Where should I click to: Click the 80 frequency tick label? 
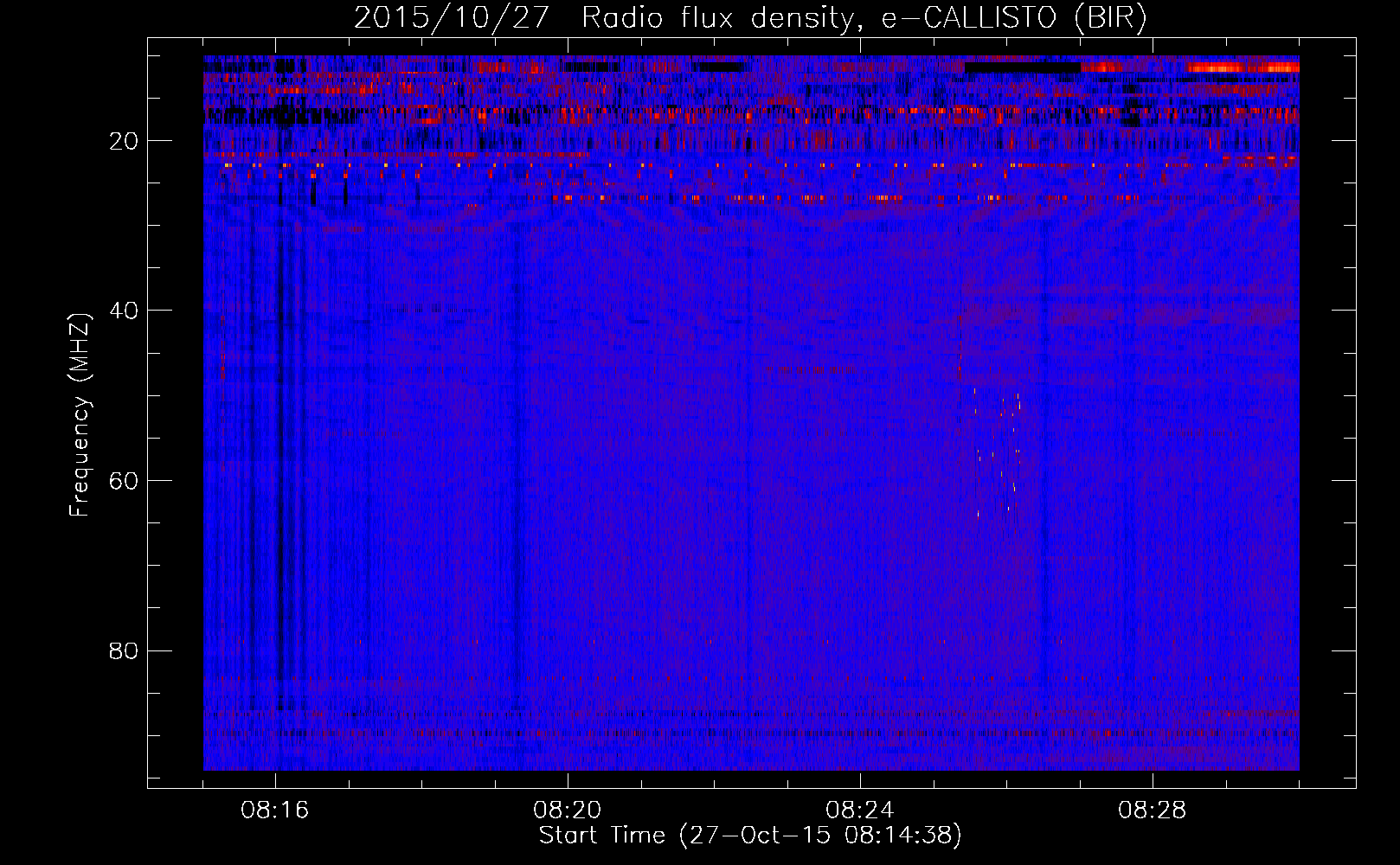[x=124, y=650]
